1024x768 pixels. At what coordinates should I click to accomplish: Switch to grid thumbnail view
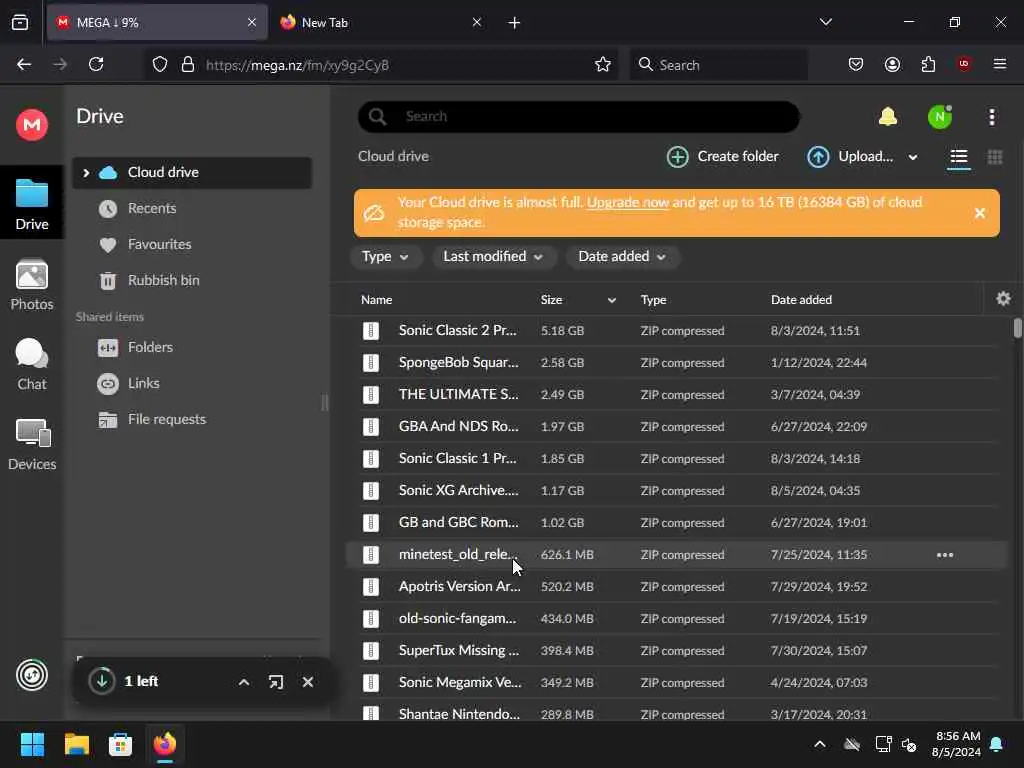[995, 157]
